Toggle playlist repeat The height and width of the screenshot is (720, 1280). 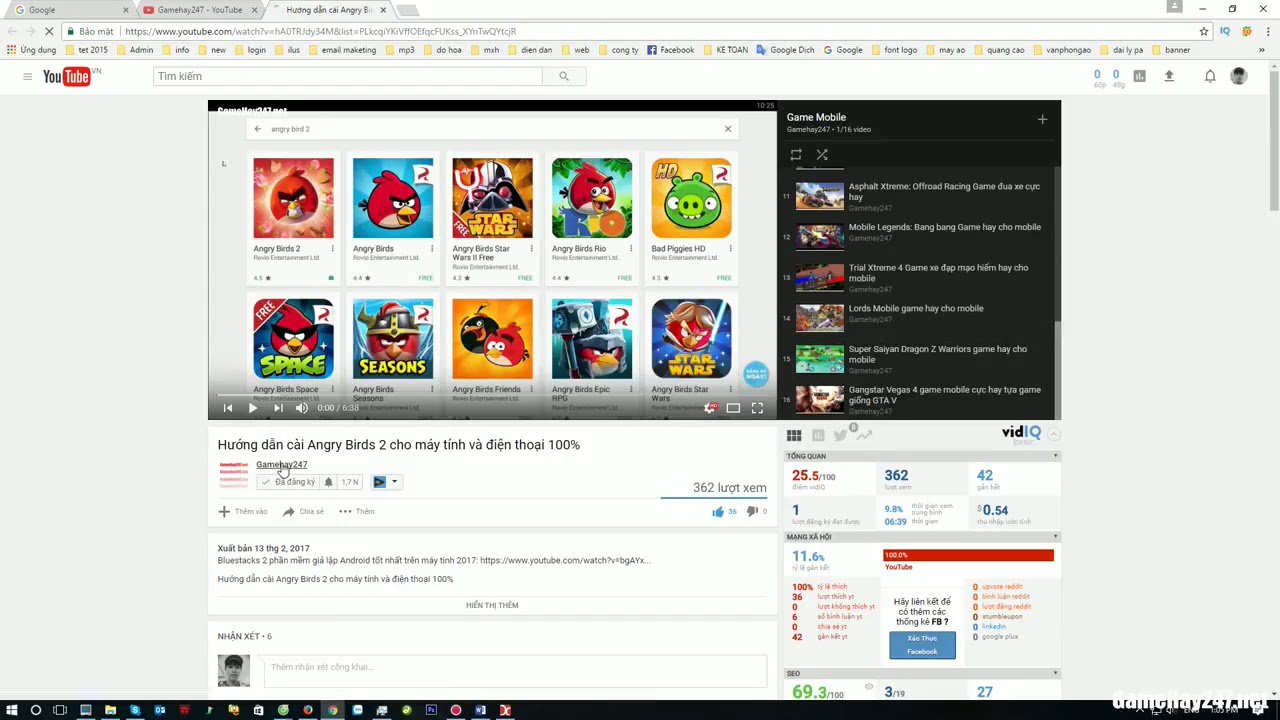point(796,155)
